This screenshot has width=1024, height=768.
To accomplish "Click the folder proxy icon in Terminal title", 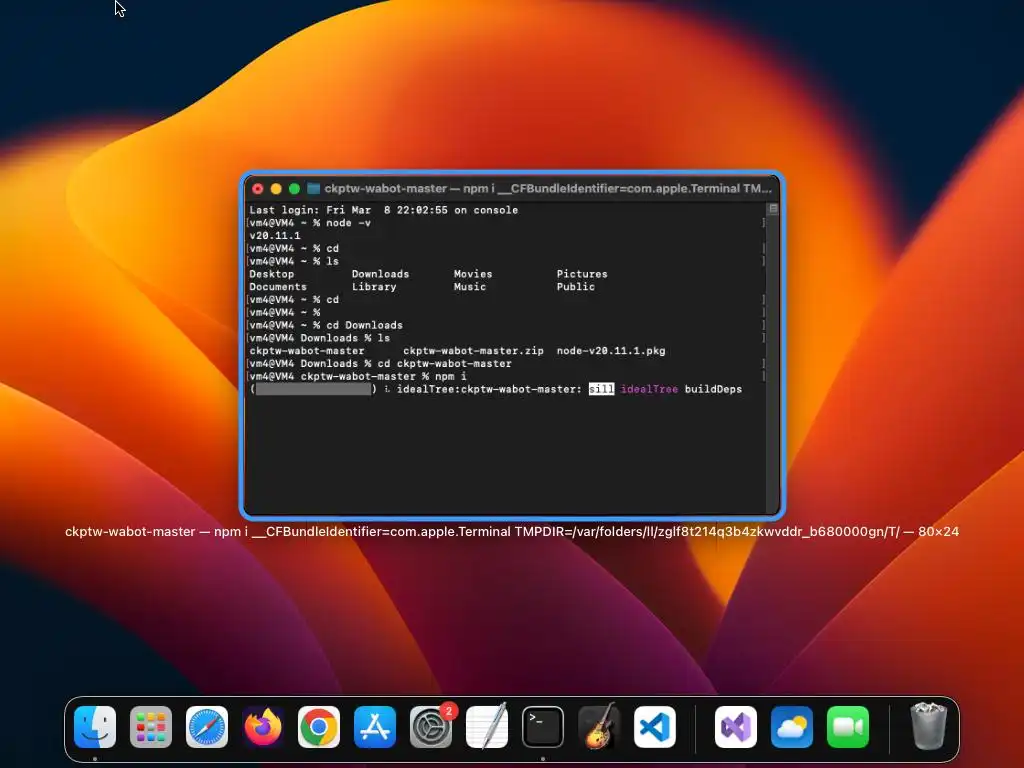I will click(x=313, y=189).
